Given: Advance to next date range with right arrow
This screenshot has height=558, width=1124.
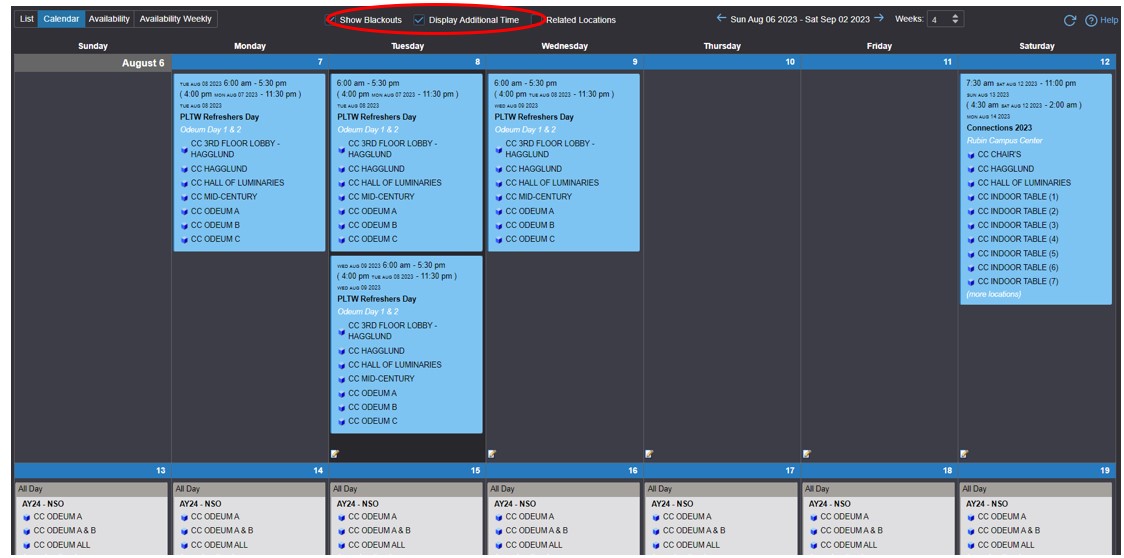Looking at the screenshot, I should 879,18.
